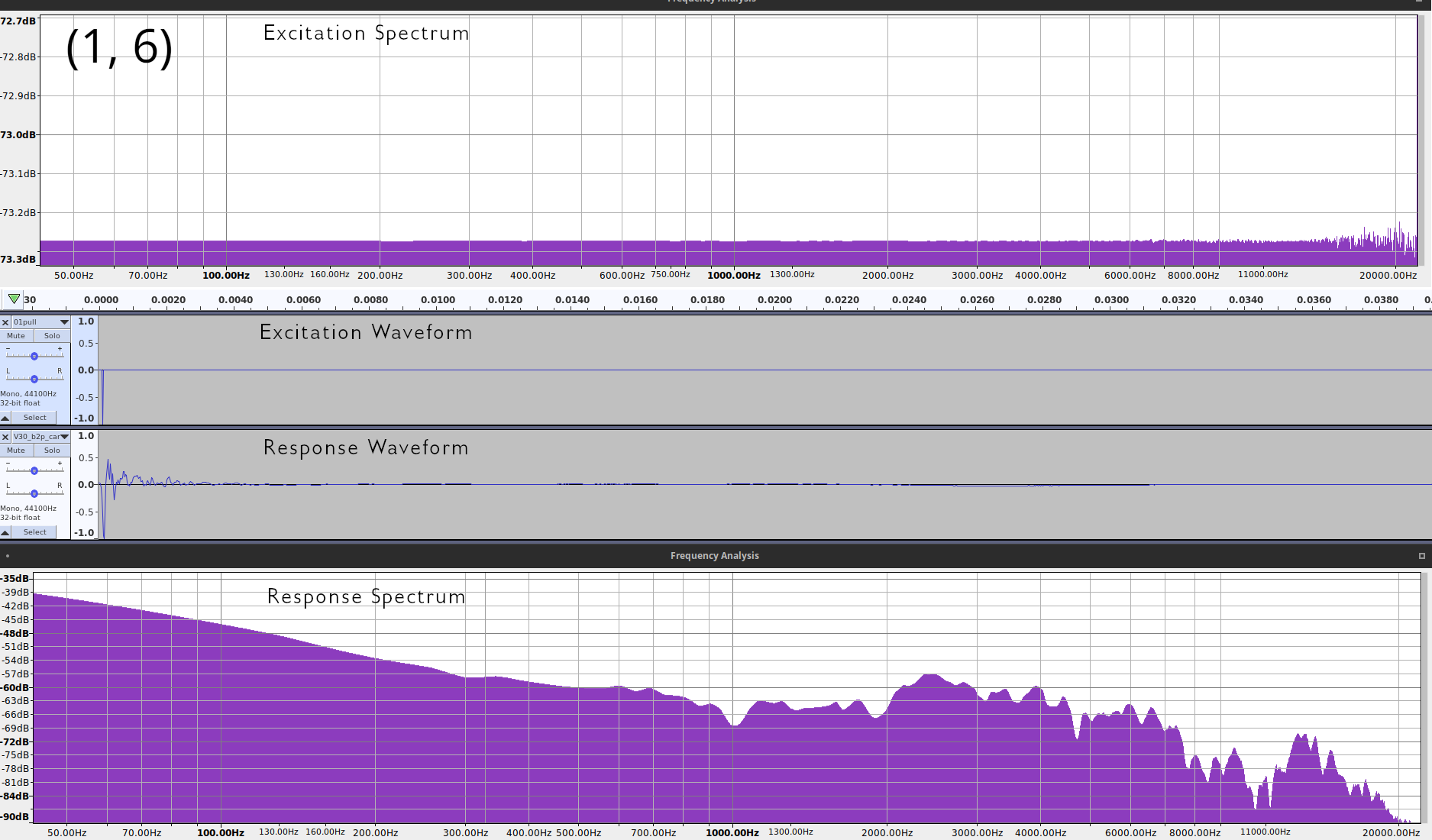Viewport: 1432px width, 840px height.
Task: Click the green playhead triangle on the timeline
Action: pos(14,299)
